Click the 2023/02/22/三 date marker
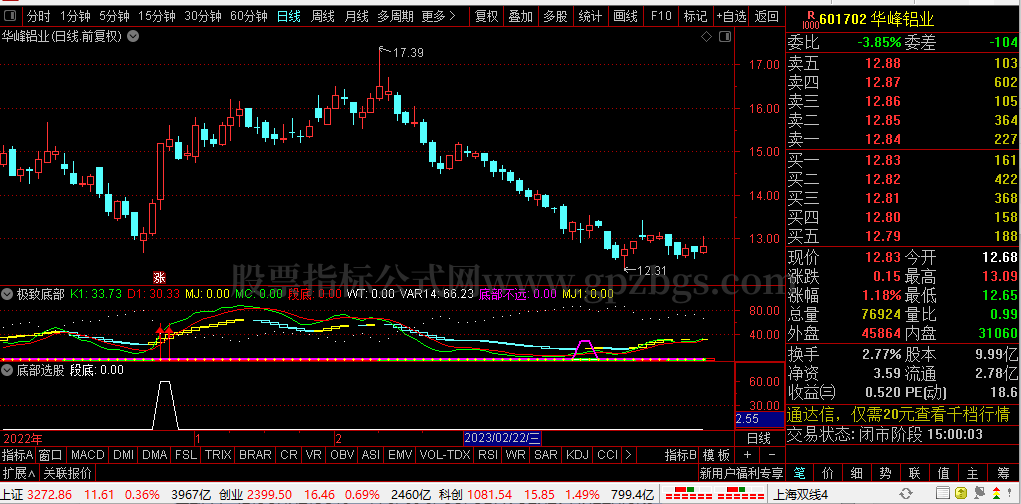The image size is (1021, 504). coord(502,437)
